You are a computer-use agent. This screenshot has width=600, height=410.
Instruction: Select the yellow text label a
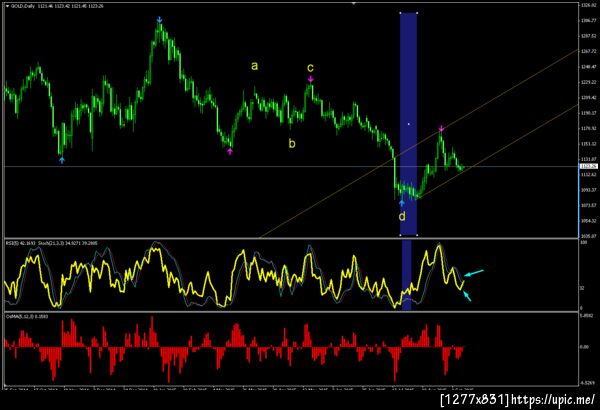(254, 66)
